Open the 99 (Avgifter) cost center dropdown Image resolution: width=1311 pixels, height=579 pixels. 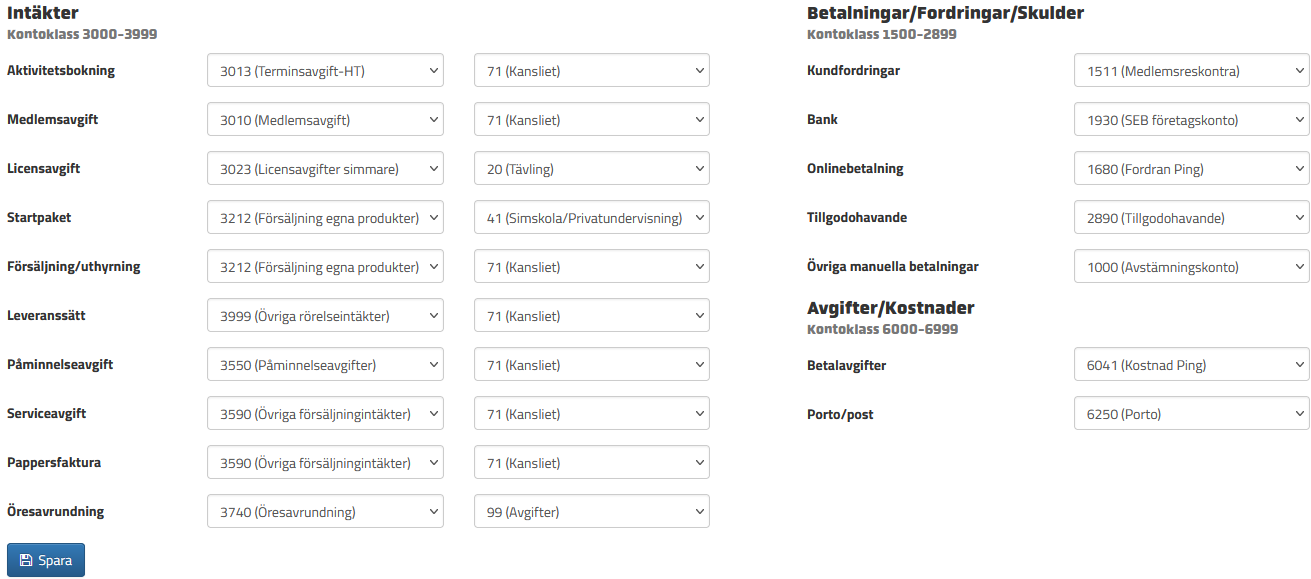[x=591, y=512]
